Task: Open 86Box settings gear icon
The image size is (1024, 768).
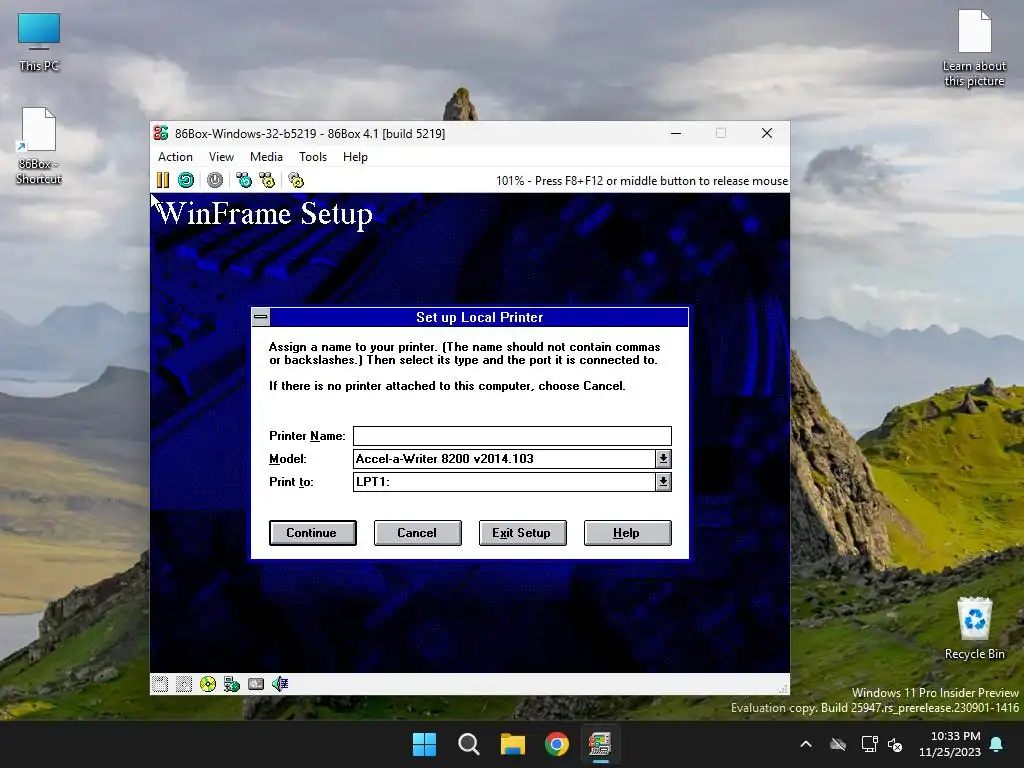Action: [296, 180]
